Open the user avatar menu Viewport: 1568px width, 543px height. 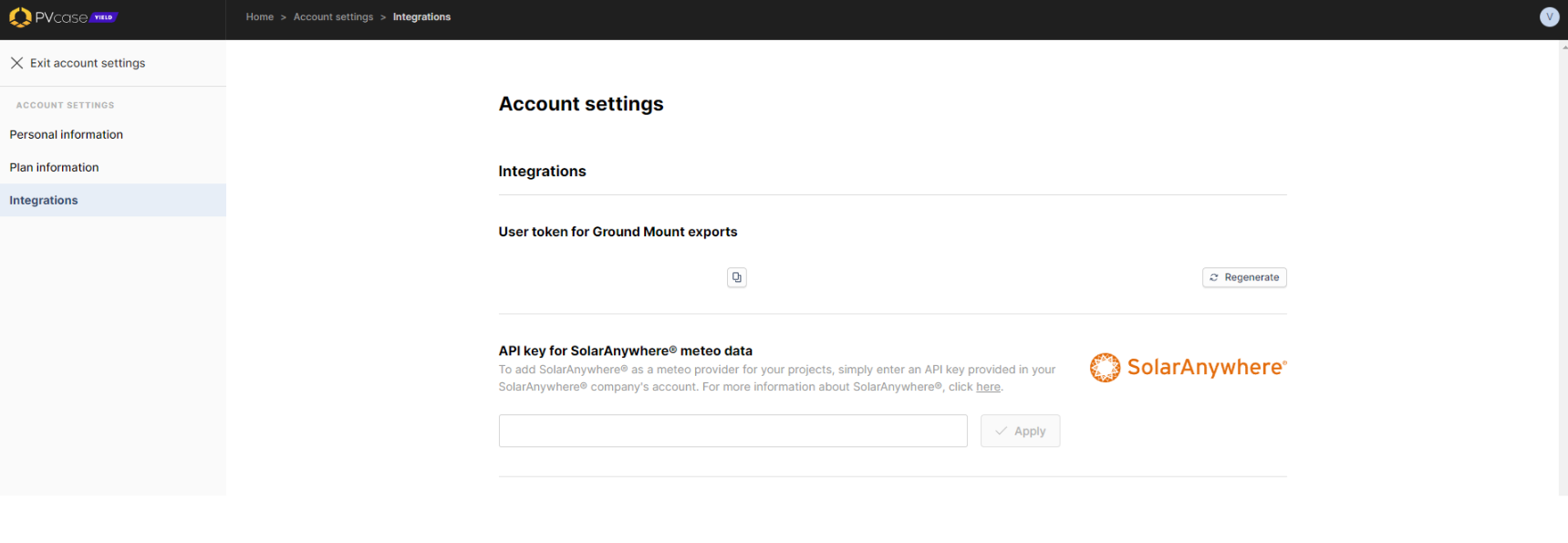[1549, 16]
